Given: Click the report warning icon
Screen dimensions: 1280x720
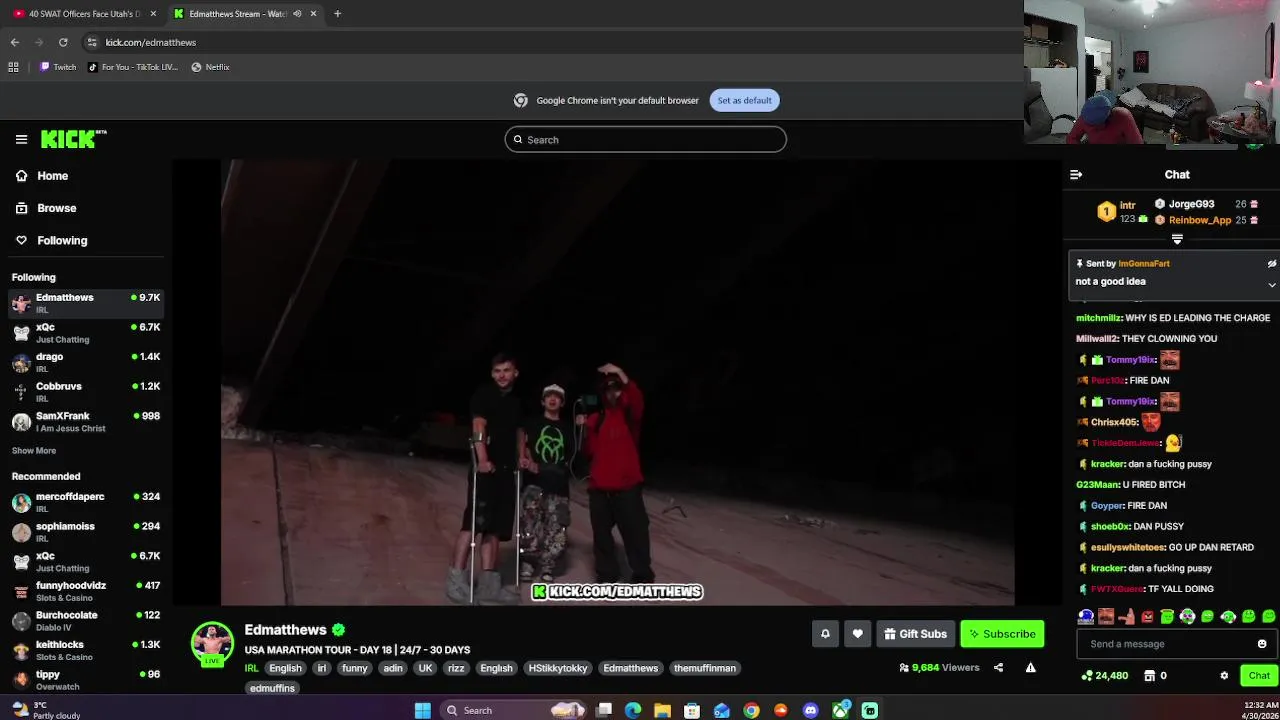Looking at the screenshot, I should pos(1030,668).
